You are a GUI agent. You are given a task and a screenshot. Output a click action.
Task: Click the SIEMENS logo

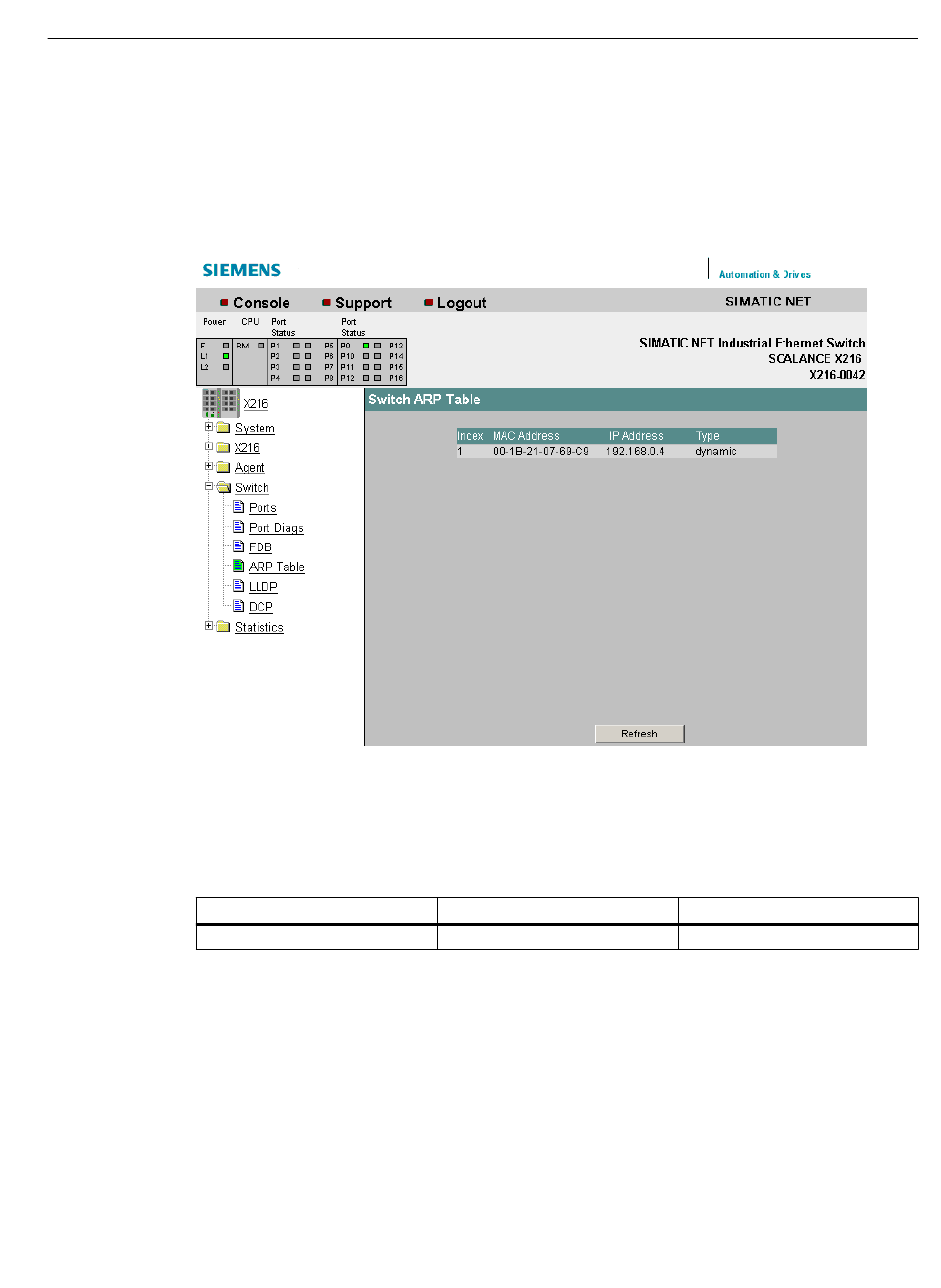click(x=243, y=270)
